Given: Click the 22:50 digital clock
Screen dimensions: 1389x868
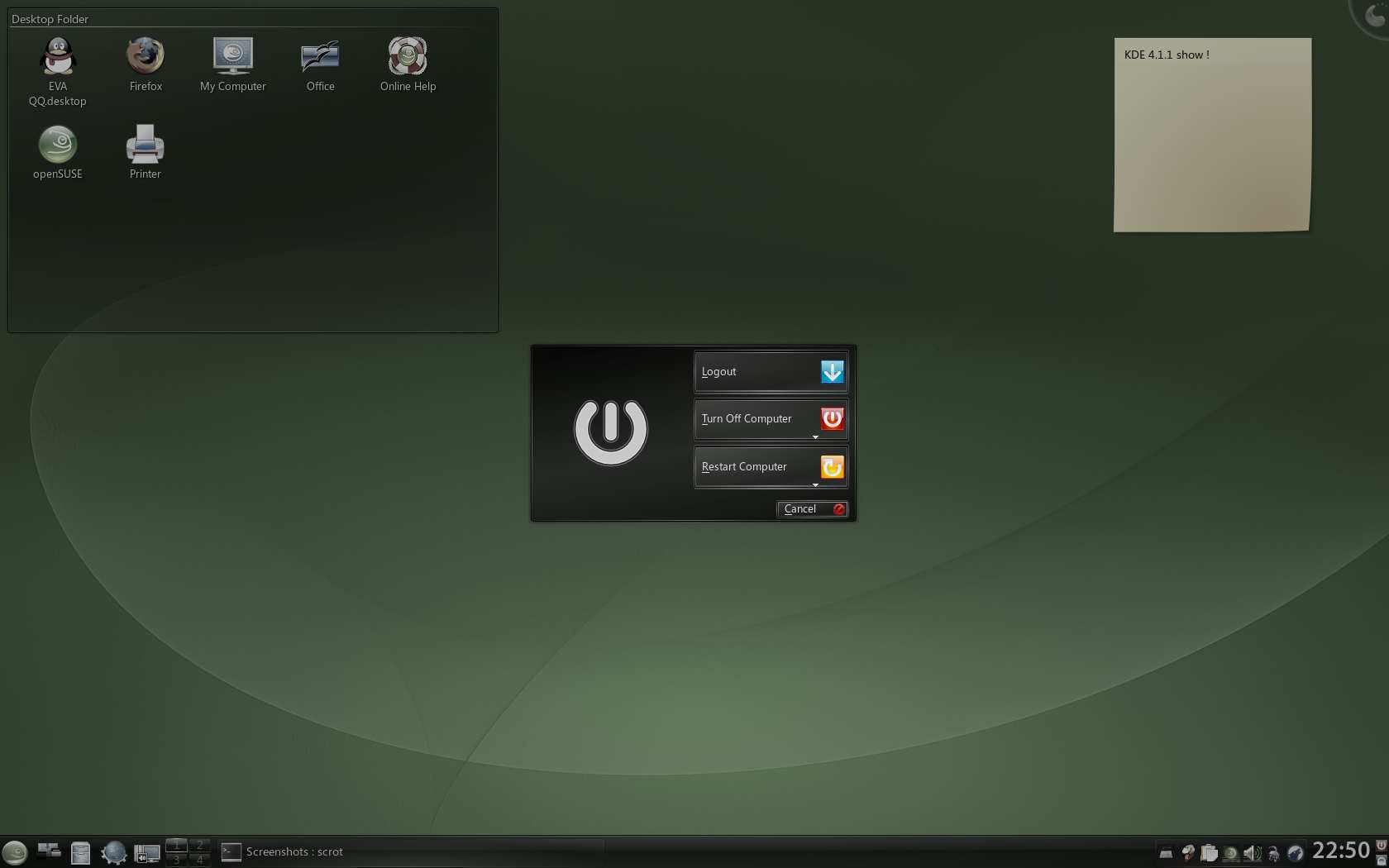Looking at the screenshot, I should coord(1341,851).
